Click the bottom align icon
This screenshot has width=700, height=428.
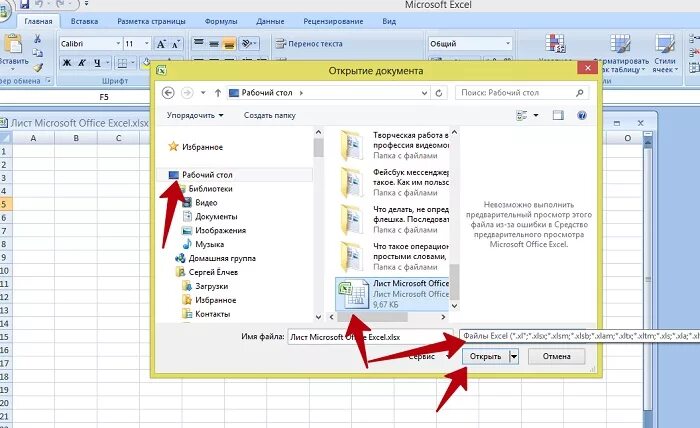[229, 43]
